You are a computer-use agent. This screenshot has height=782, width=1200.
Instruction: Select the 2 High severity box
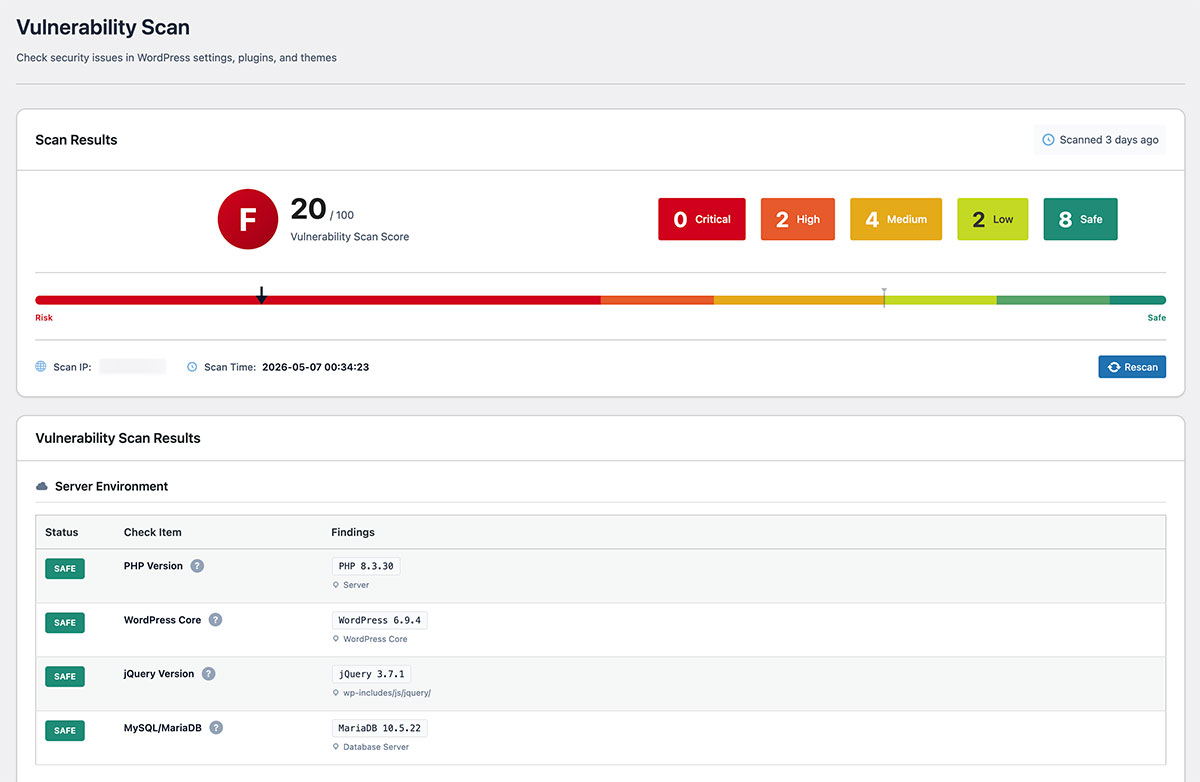[798, 219]
